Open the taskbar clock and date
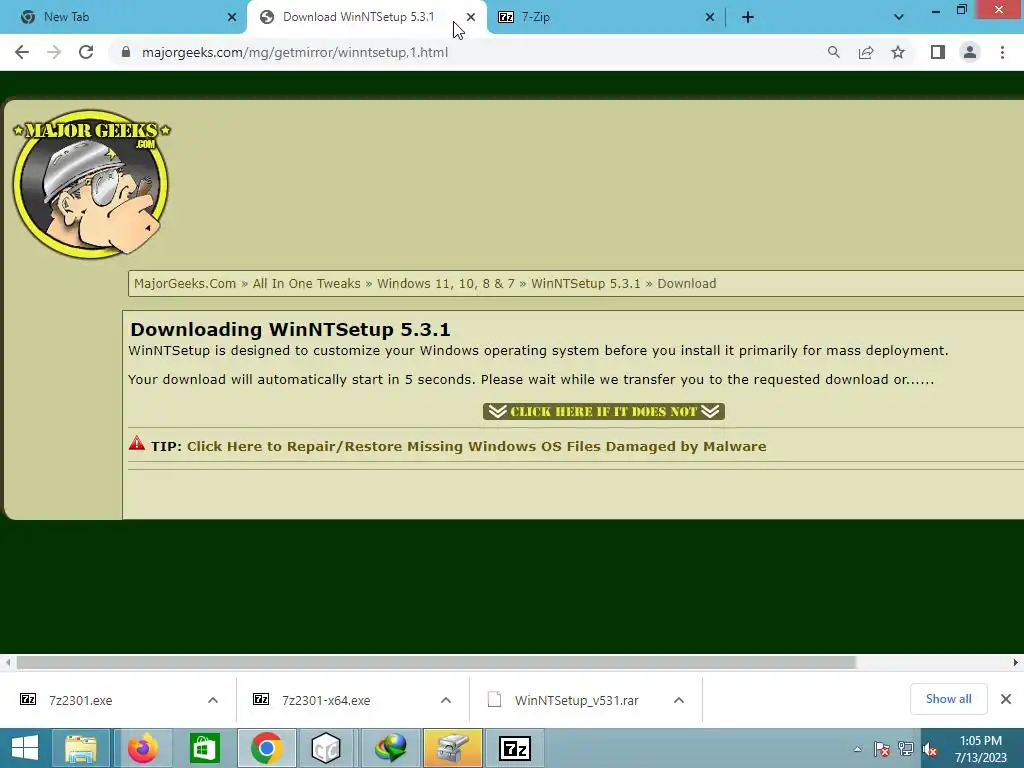This screenshot has width=1024, height=768. pos(981,749)
